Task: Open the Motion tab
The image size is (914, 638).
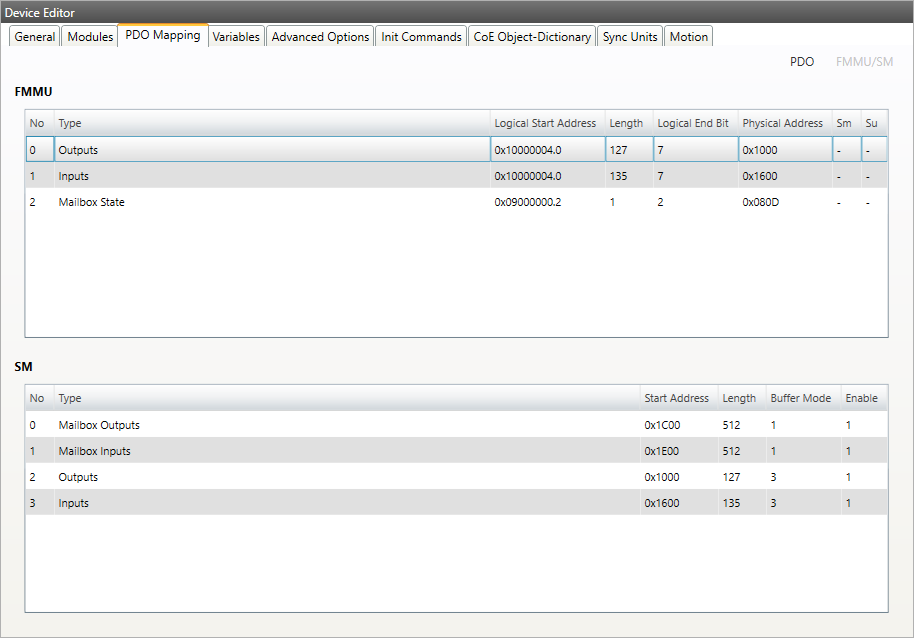Action: tap(688, 37)
